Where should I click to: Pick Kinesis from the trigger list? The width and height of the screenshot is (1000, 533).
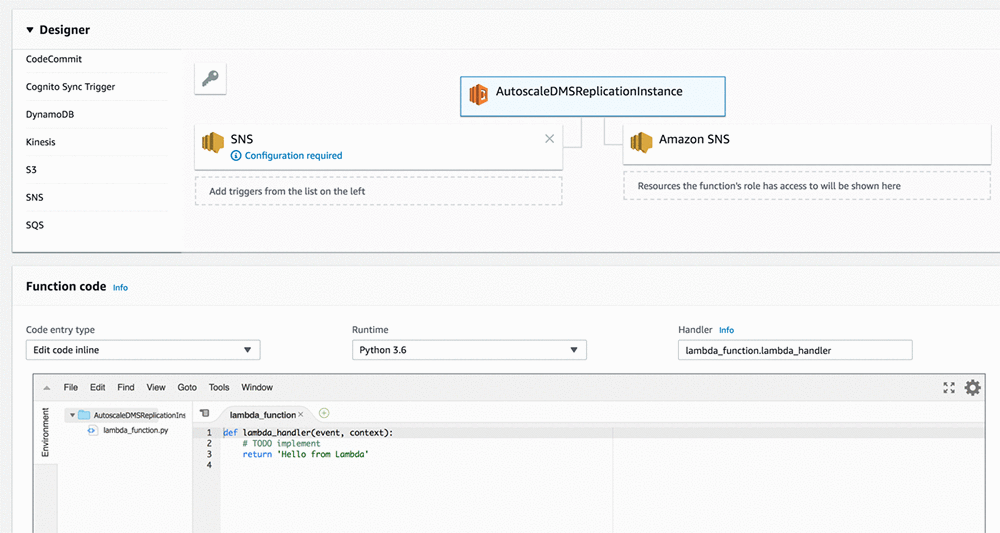40,142
